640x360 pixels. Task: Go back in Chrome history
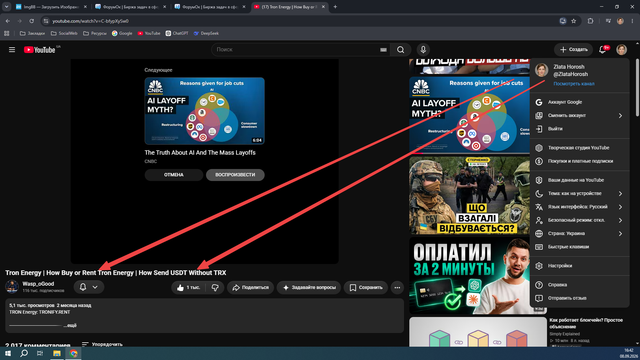click(8, 21)
